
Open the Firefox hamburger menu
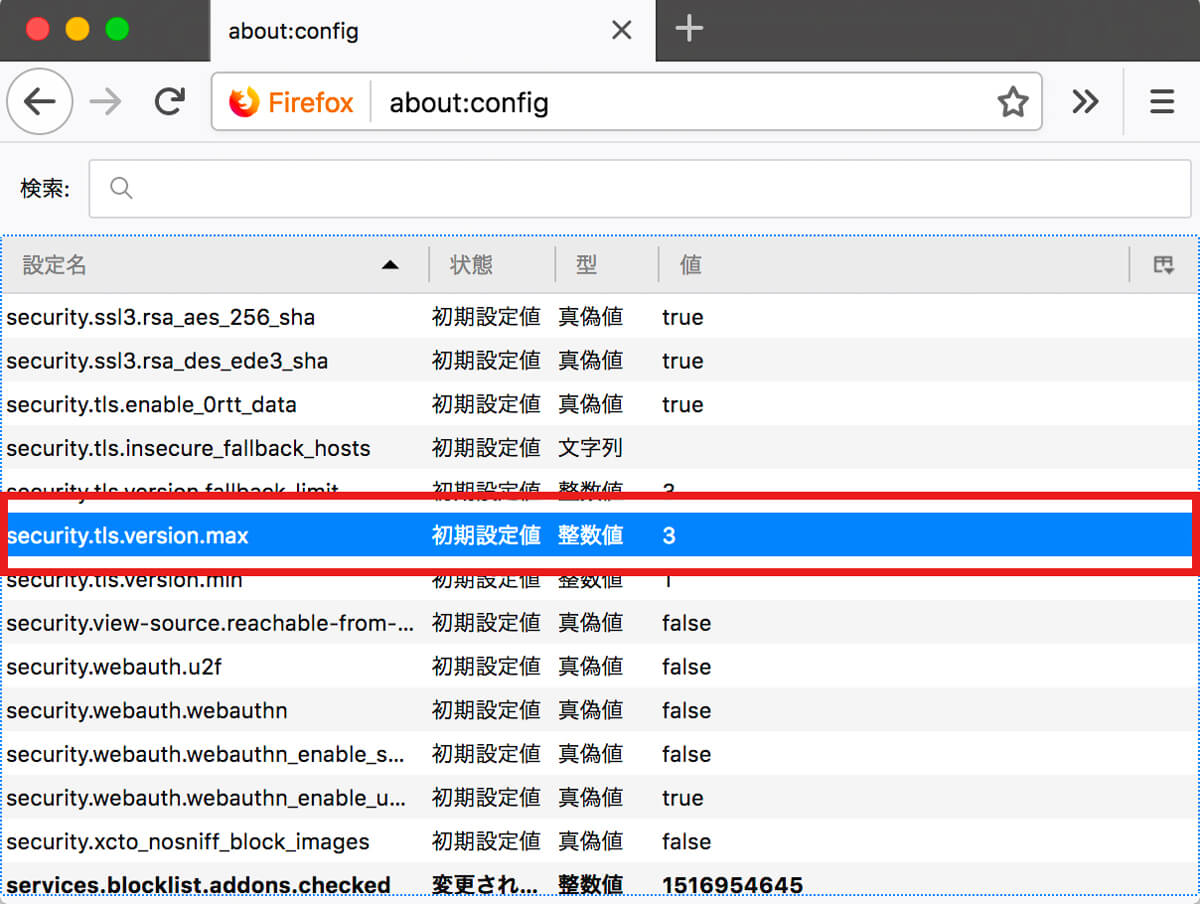point(1161,101)
